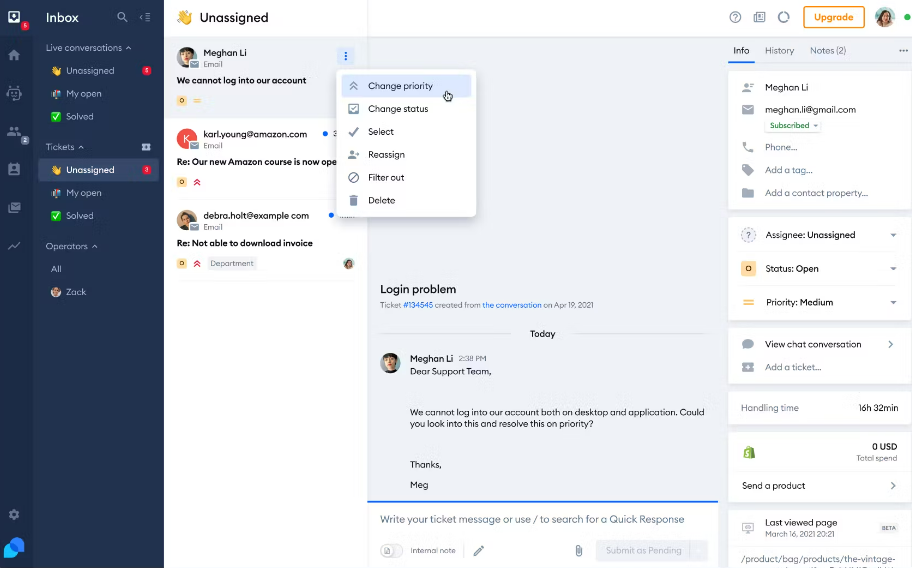The height and width of the screenshot is (568, 912).
Task: Click the chat widget icon at bottom left
Action: [x=14, y=547]
